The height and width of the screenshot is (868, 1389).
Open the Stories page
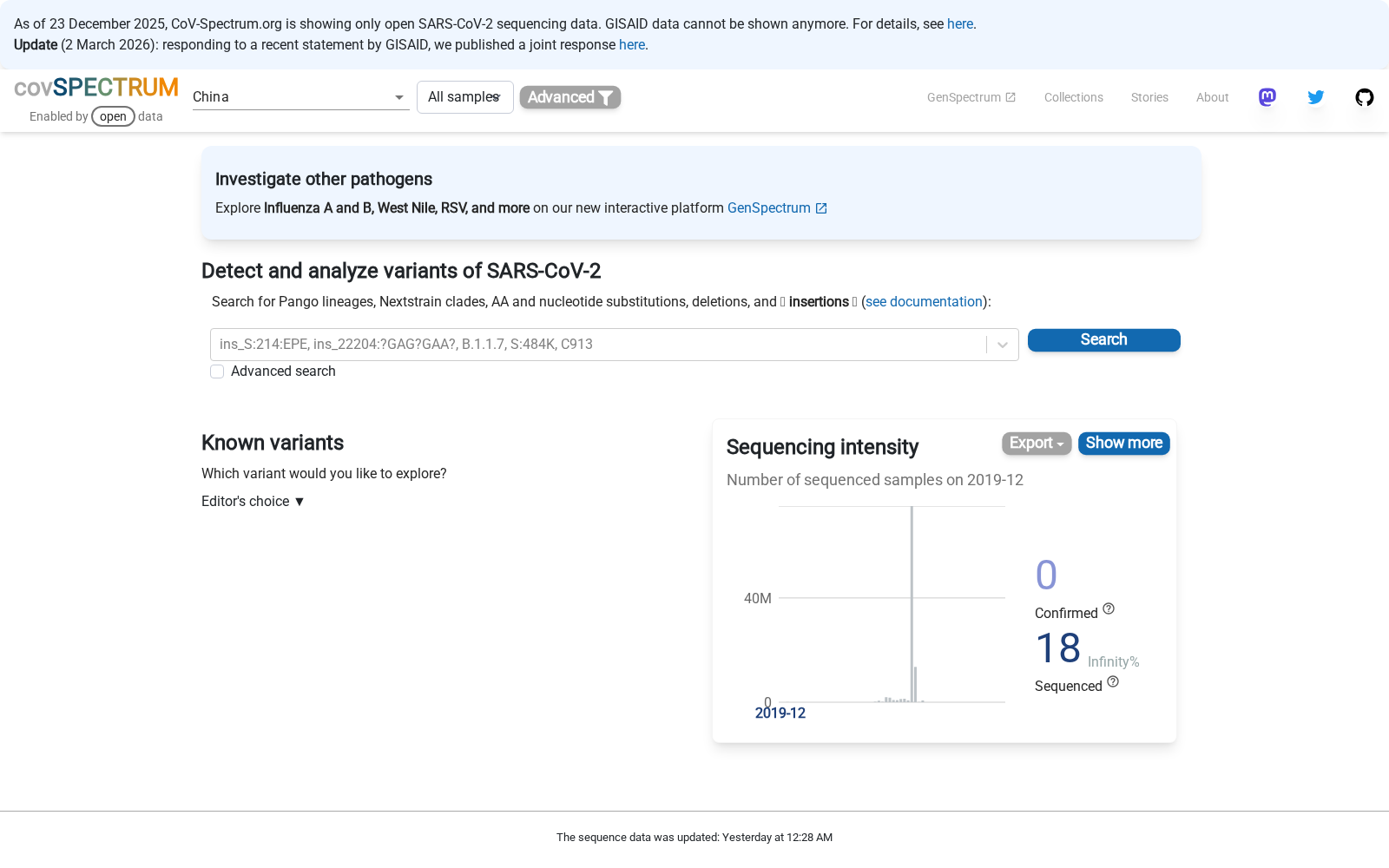(x=1149, y=97)
